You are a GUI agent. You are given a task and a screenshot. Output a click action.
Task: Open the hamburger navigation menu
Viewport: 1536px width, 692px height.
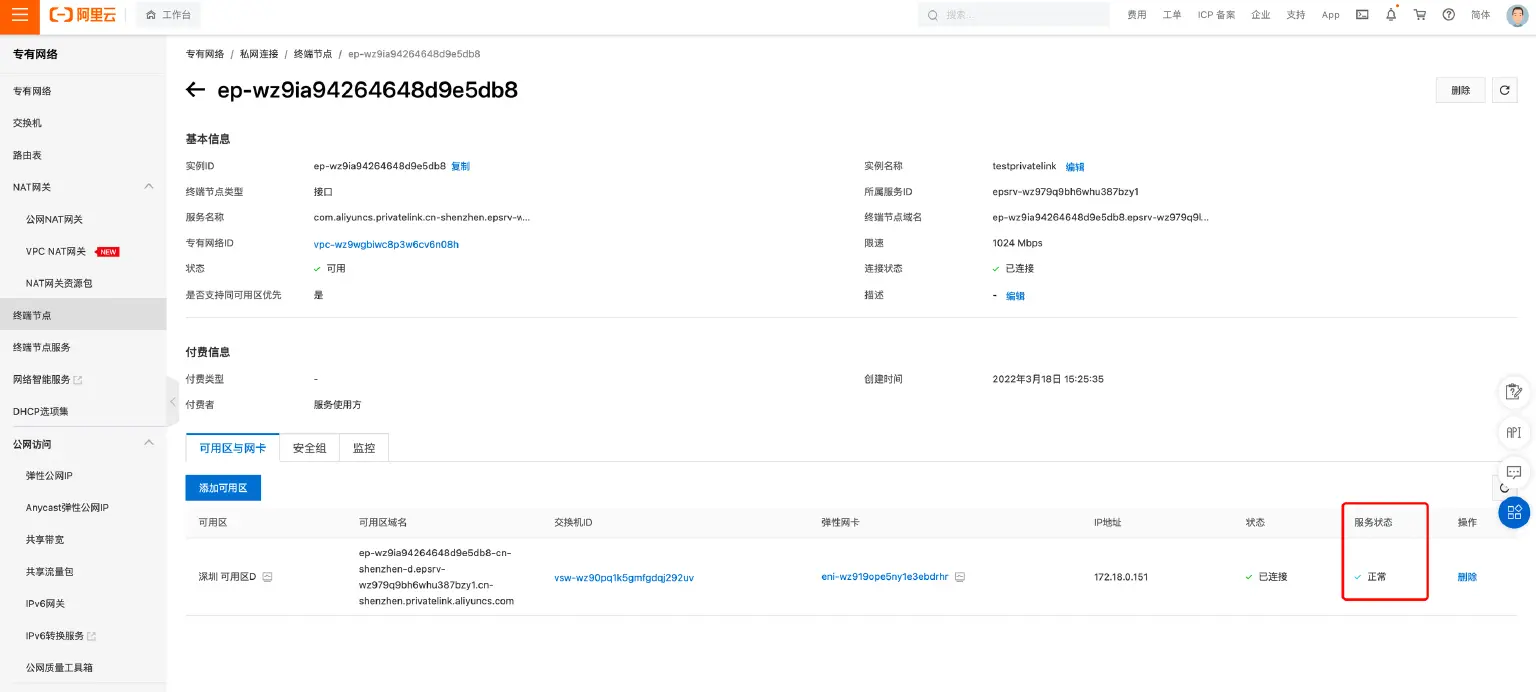tap(20, 15)
